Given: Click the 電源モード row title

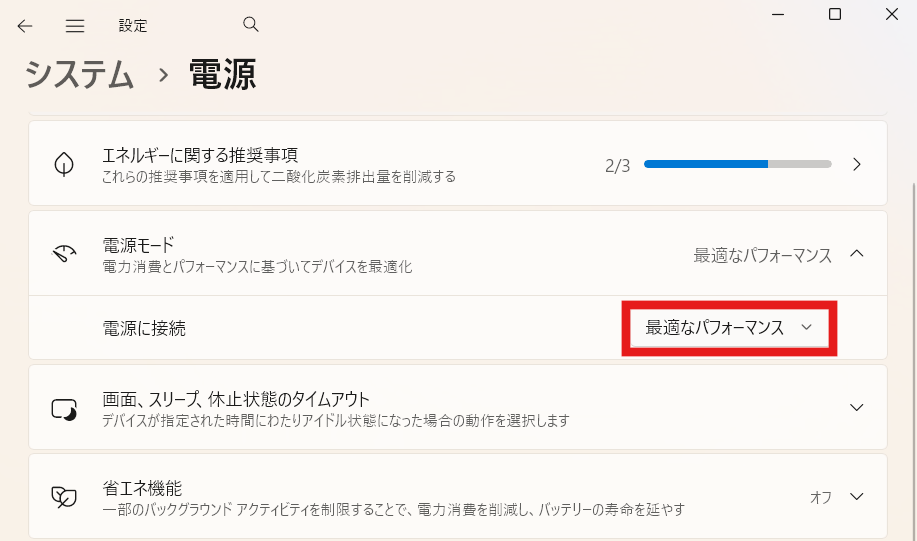Looking at the screenshot, I should tap(138, 245).
